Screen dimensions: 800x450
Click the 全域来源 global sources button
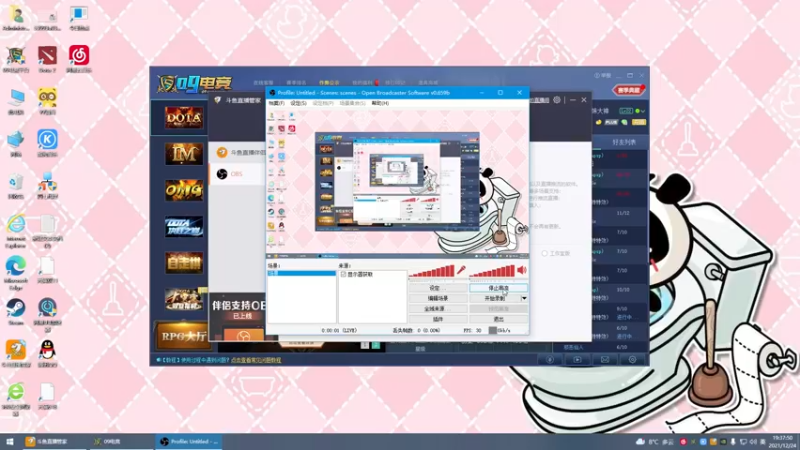pos(437,309)
